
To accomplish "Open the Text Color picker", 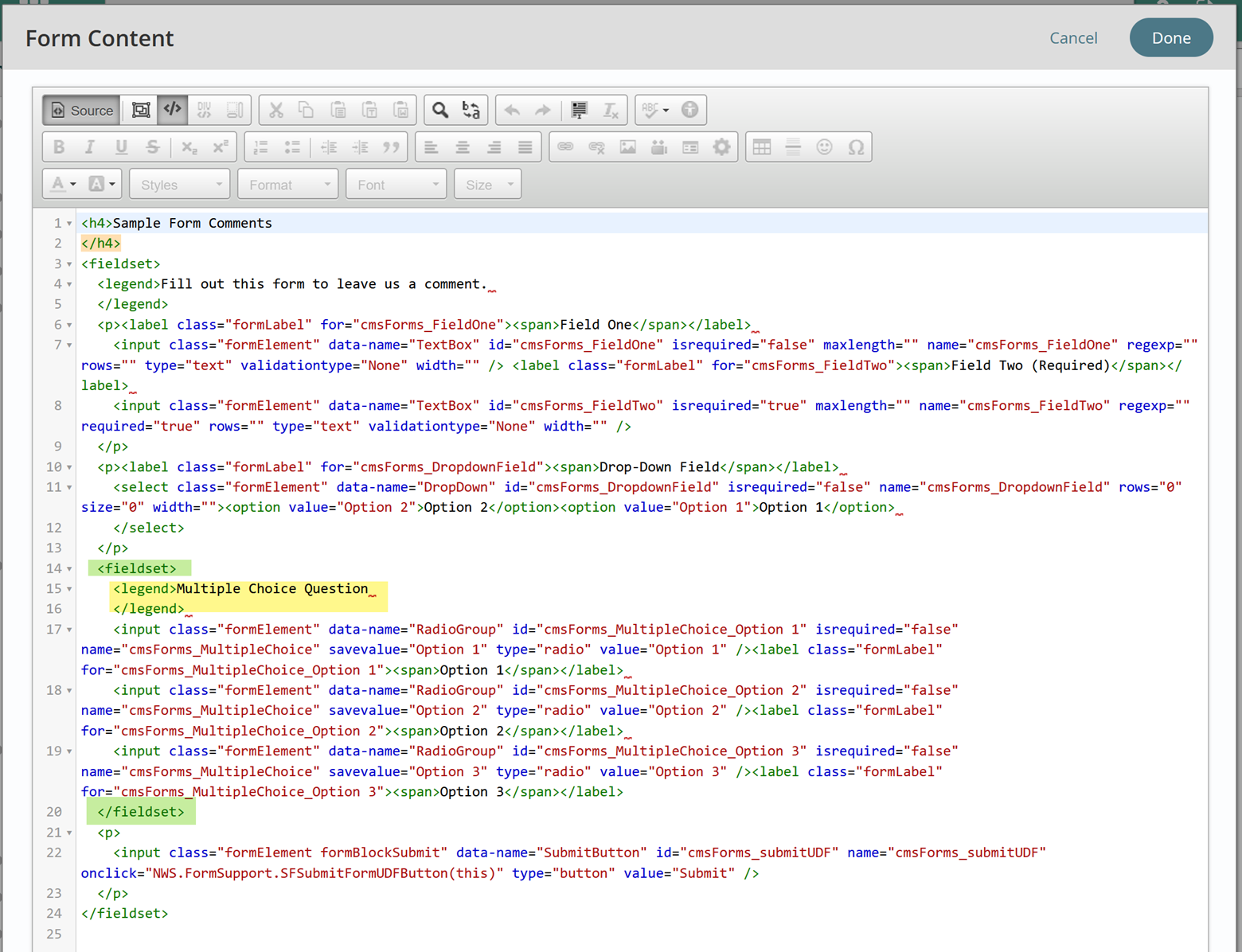I will point(63,184).
